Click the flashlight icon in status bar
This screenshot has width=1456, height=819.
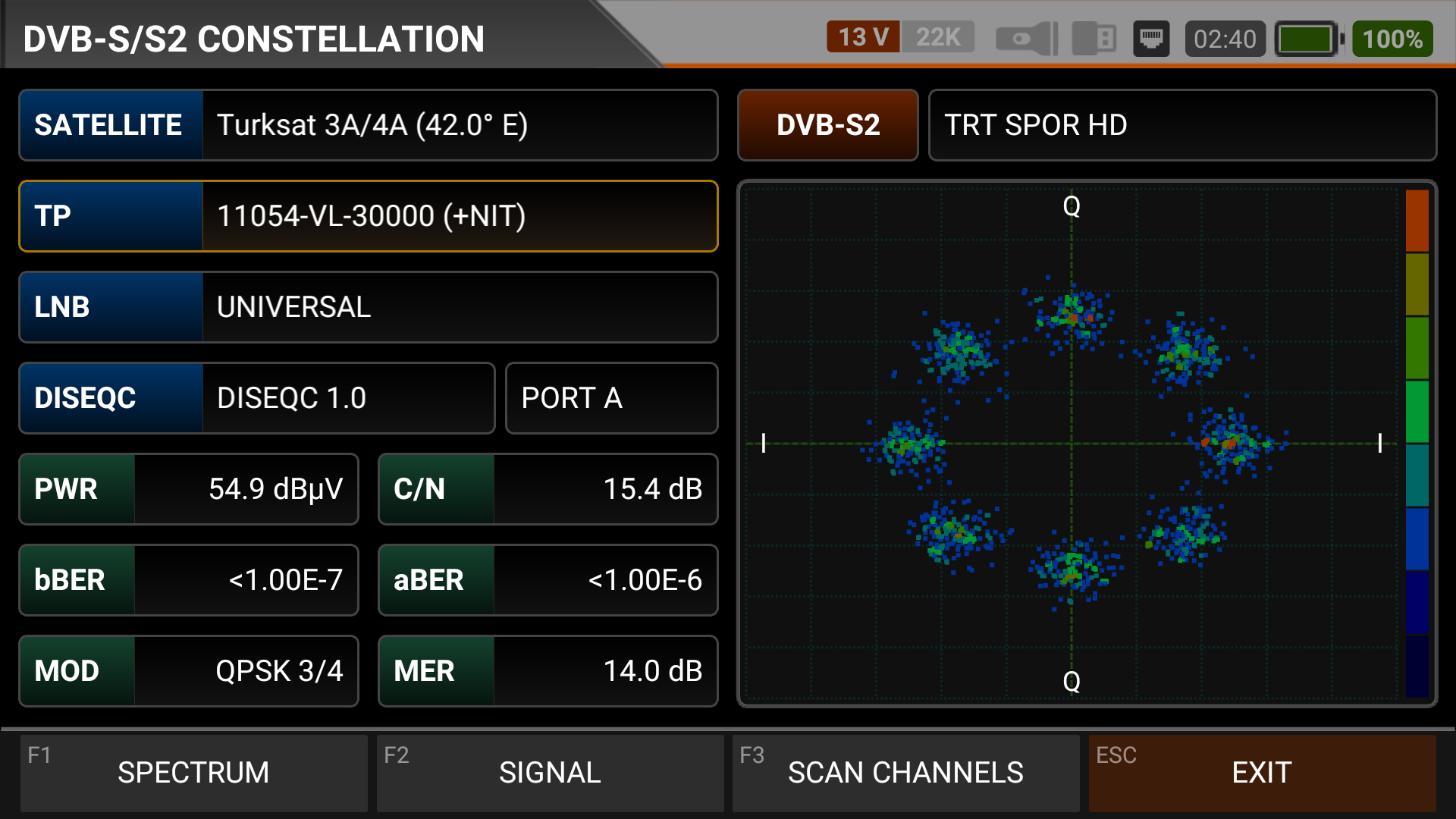tap(1027, 39)
